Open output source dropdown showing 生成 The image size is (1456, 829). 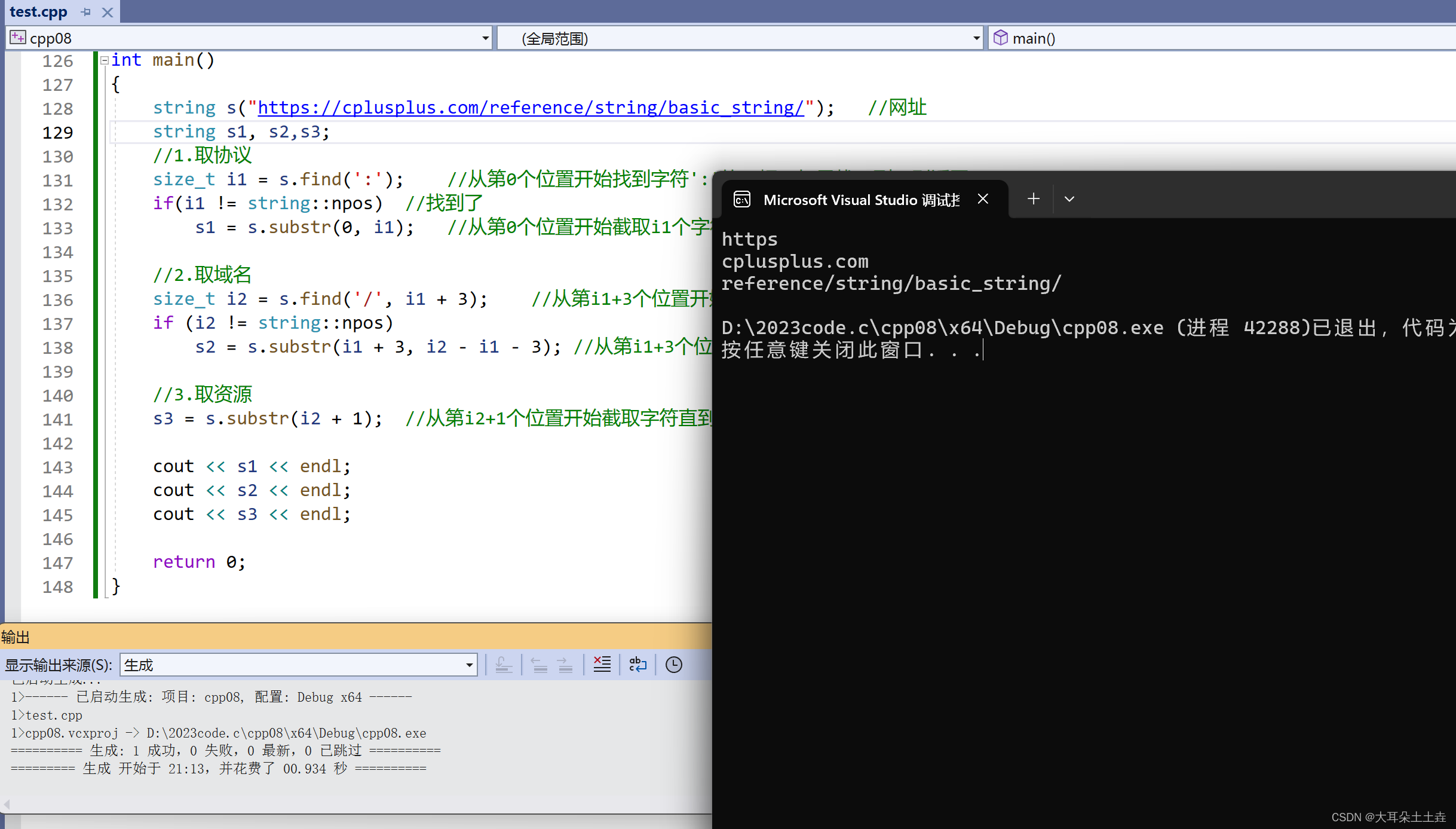click(298, 665)
